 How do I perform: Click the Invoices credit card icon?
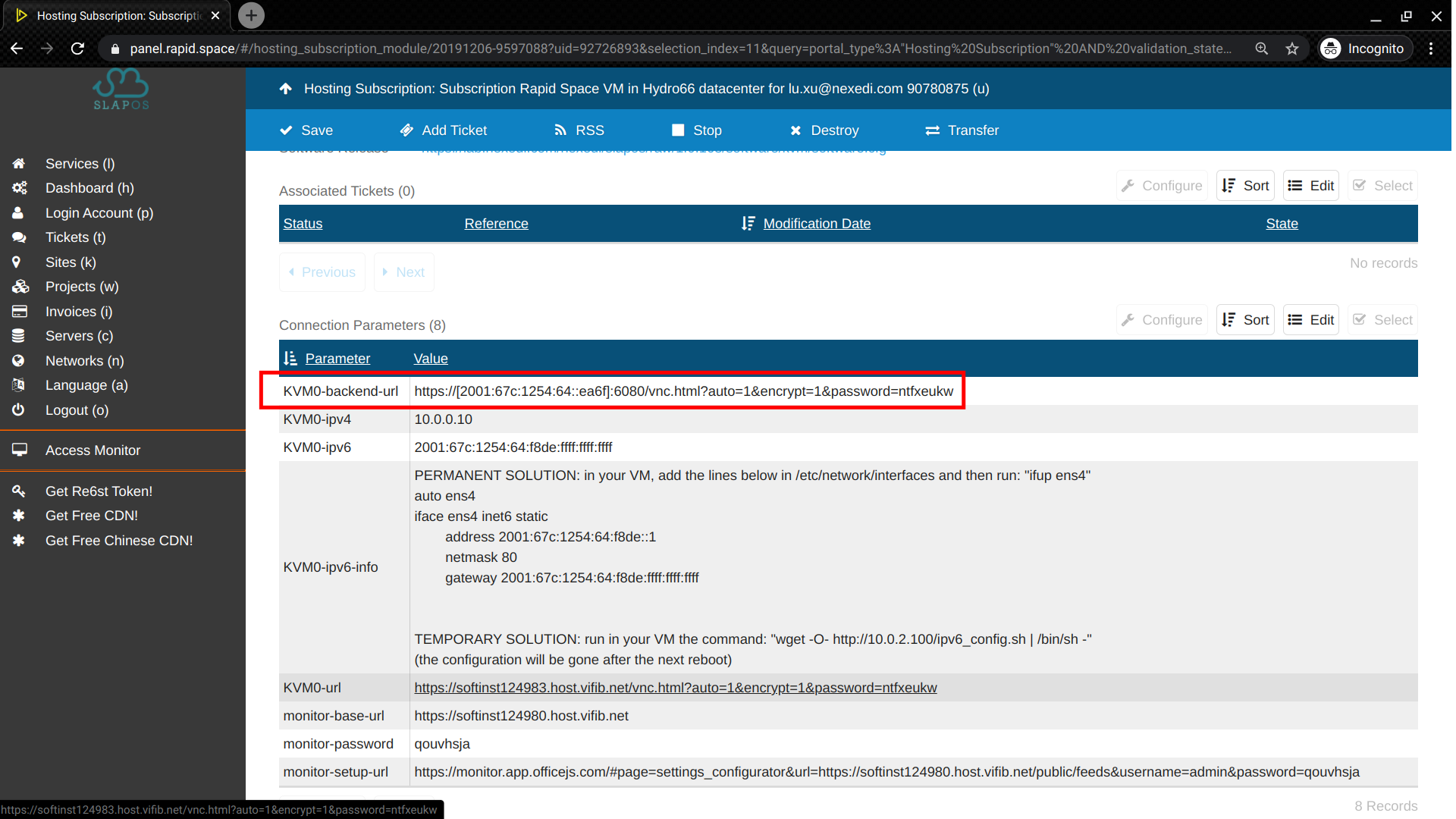click(x=20, y=312)
